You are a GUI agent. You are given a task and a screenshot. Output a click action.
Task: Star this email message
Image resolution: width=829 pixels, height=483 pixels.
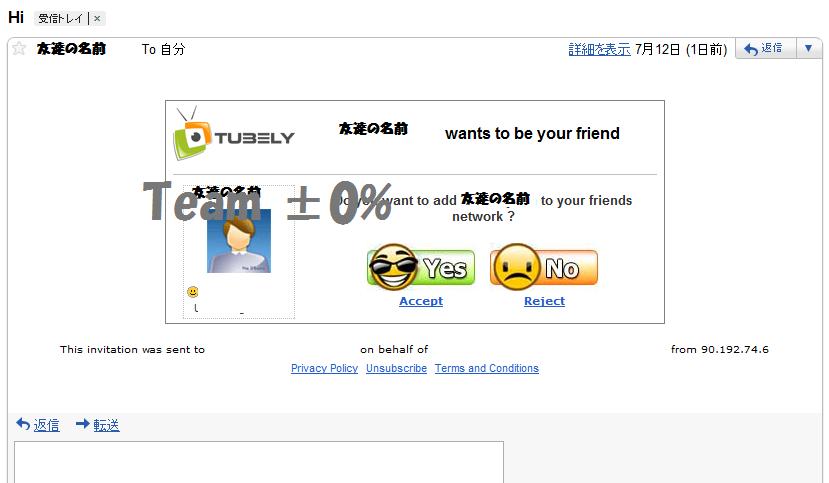(x=19, y=49)
